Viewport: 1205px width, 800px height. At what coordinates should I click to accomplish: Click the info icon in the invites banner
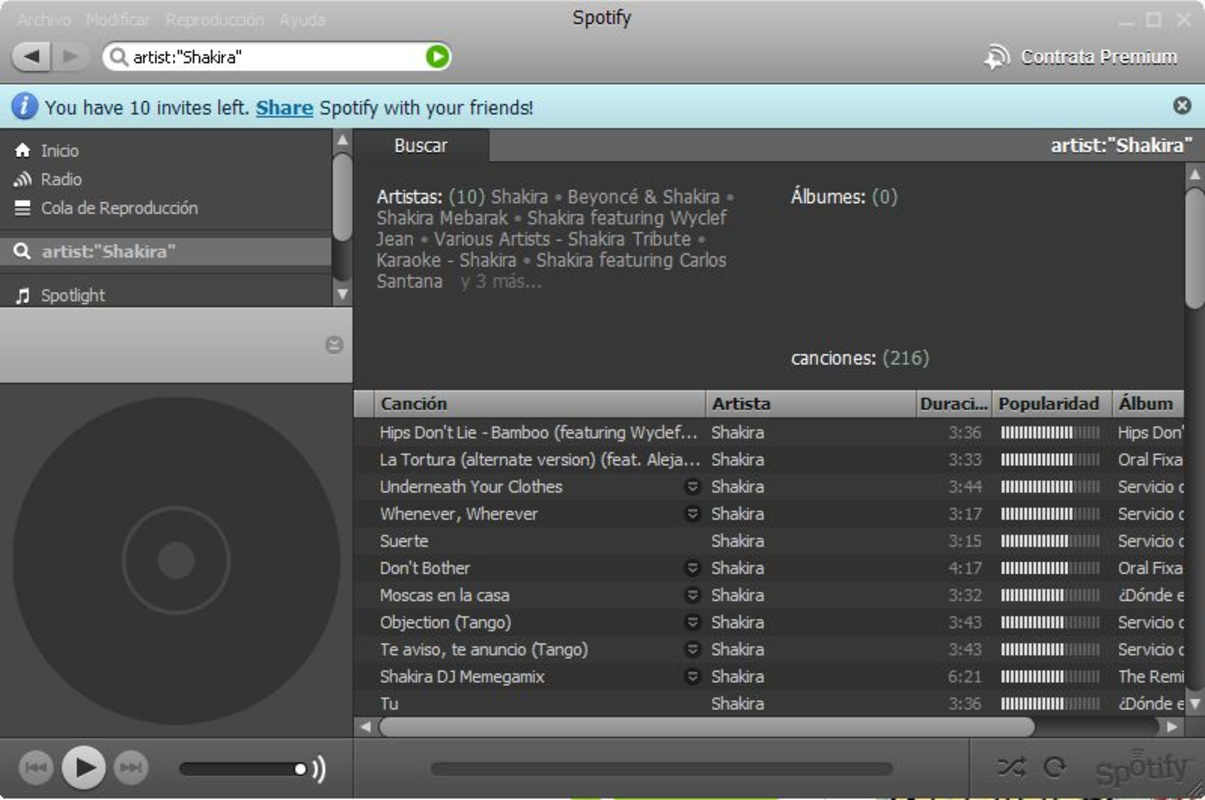[x=23, y=106]
